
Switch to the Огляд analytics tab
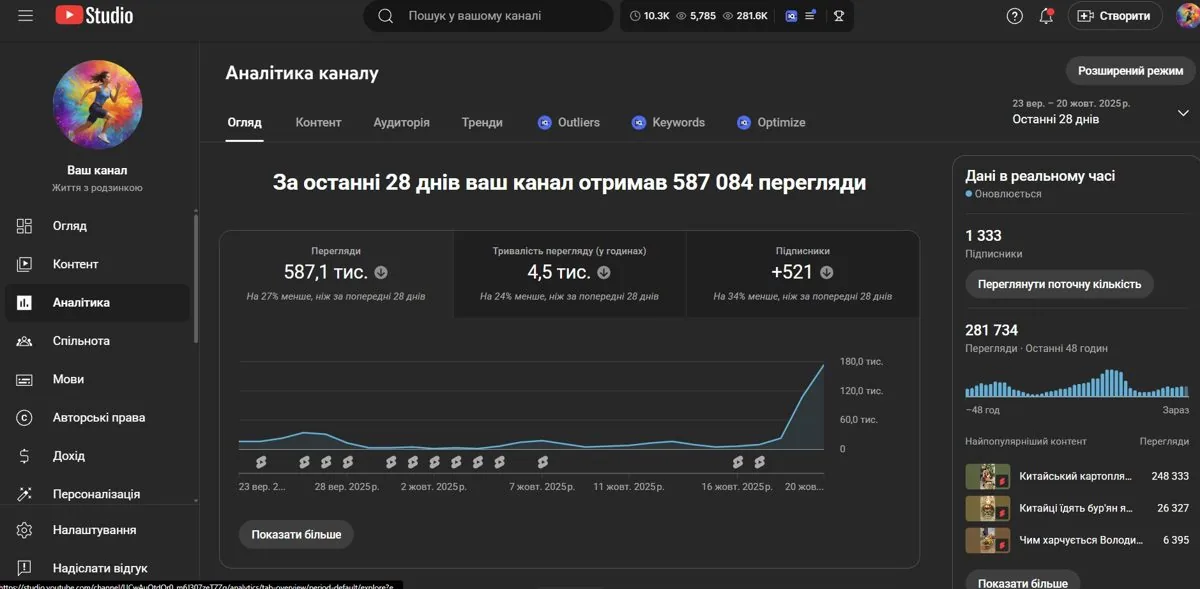point(244,122)
